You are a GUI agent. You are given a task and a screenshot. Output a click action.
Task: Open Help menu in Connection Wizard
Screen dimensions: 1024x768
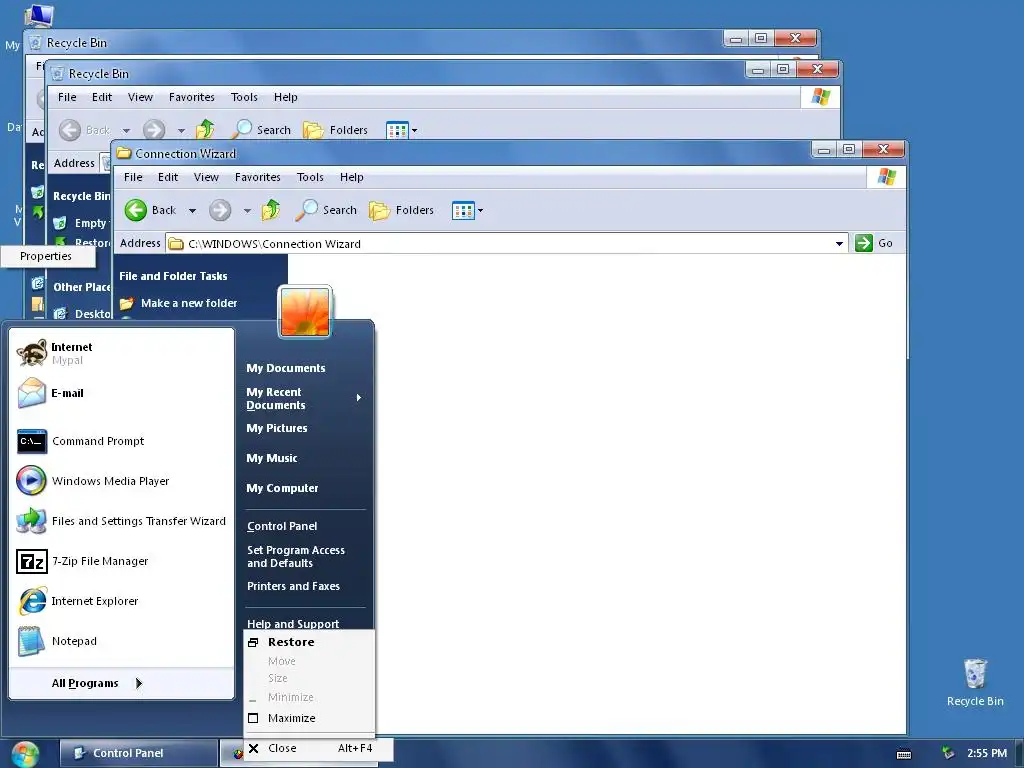point(351,177)
